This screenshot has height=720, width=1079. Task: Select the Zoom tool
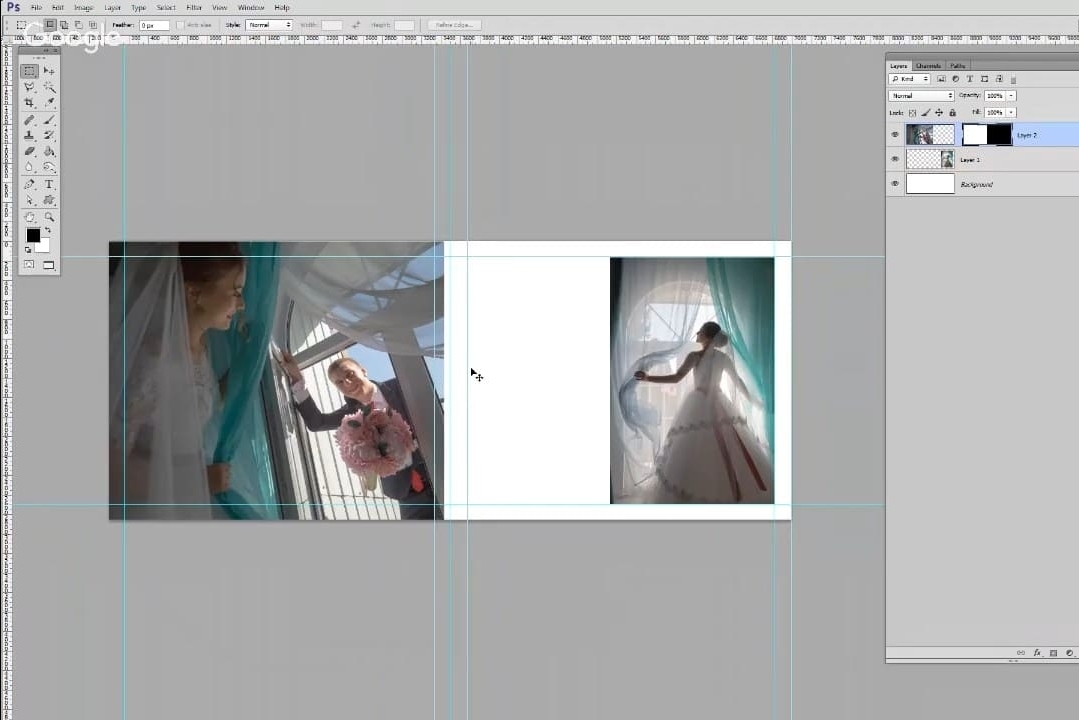click(x=49, y=216)
